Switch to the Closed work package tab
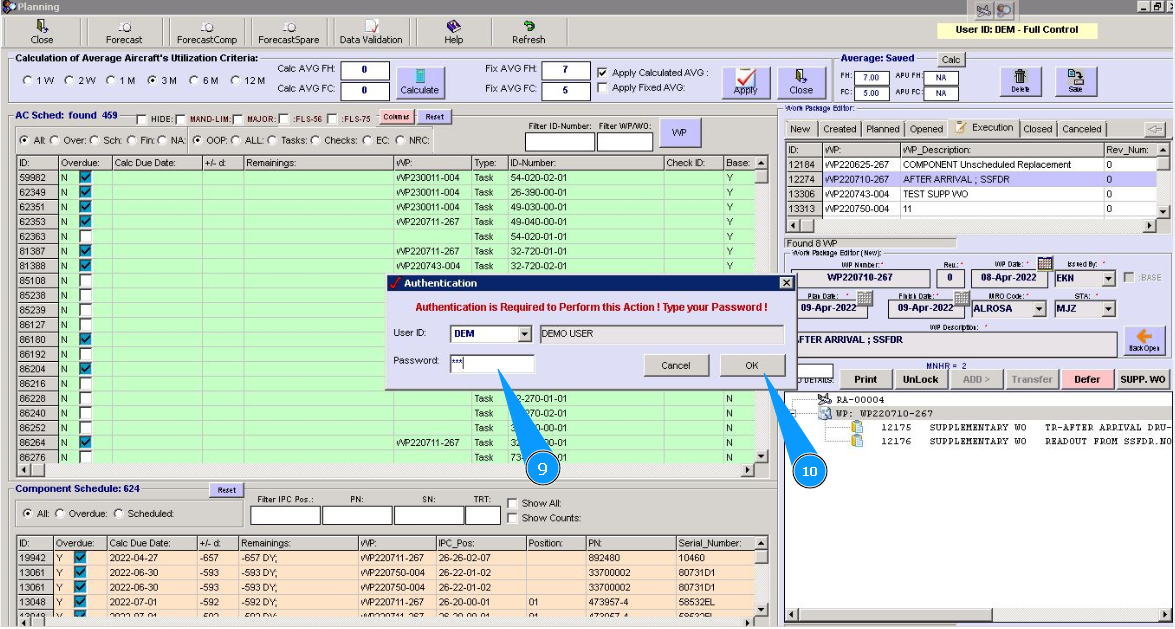Viewport: 1175px width, 629px height. coord(1037,129)
